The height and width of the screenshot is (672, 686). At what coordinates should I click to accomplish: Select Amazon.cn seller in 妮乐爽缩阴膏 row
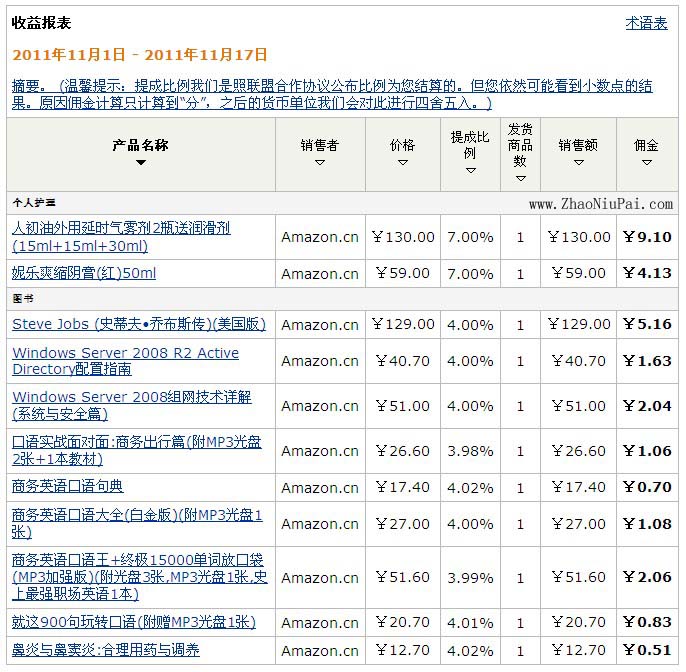(x=320, y=274)
